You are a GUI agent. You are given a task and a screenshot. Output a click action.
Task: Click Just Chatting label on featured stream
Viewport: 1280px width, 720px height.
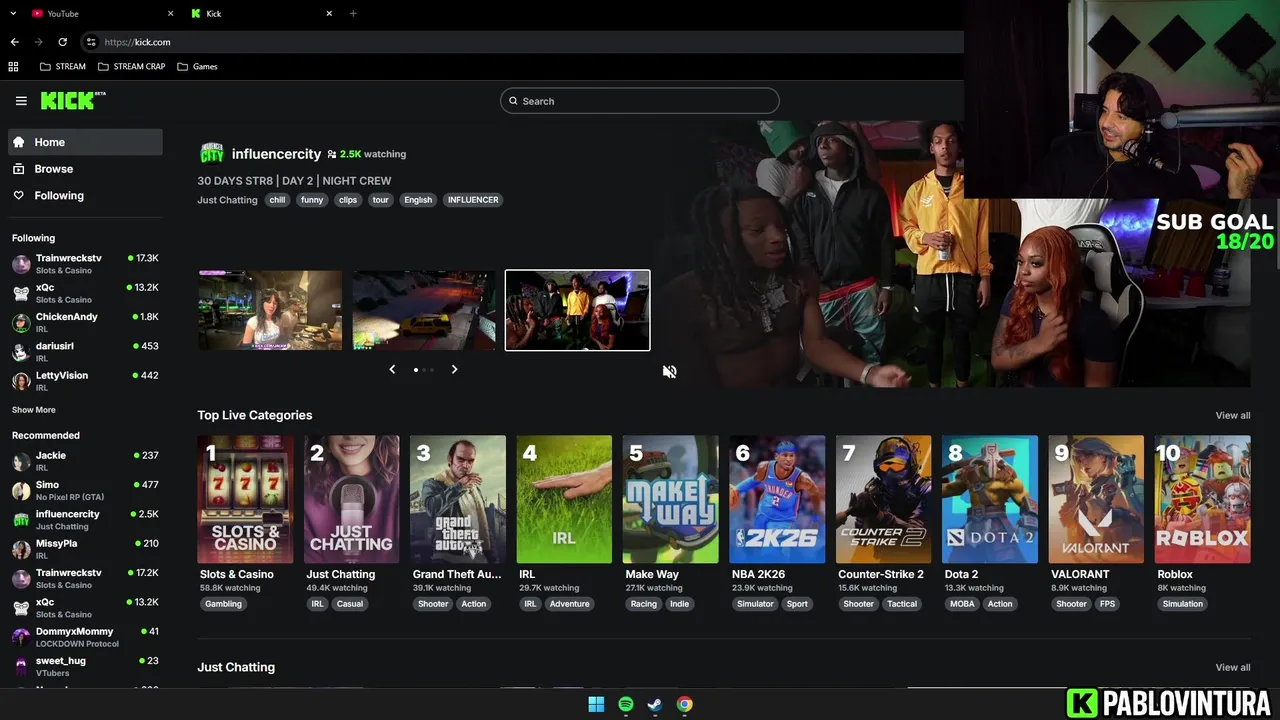(x=227, y=200)
